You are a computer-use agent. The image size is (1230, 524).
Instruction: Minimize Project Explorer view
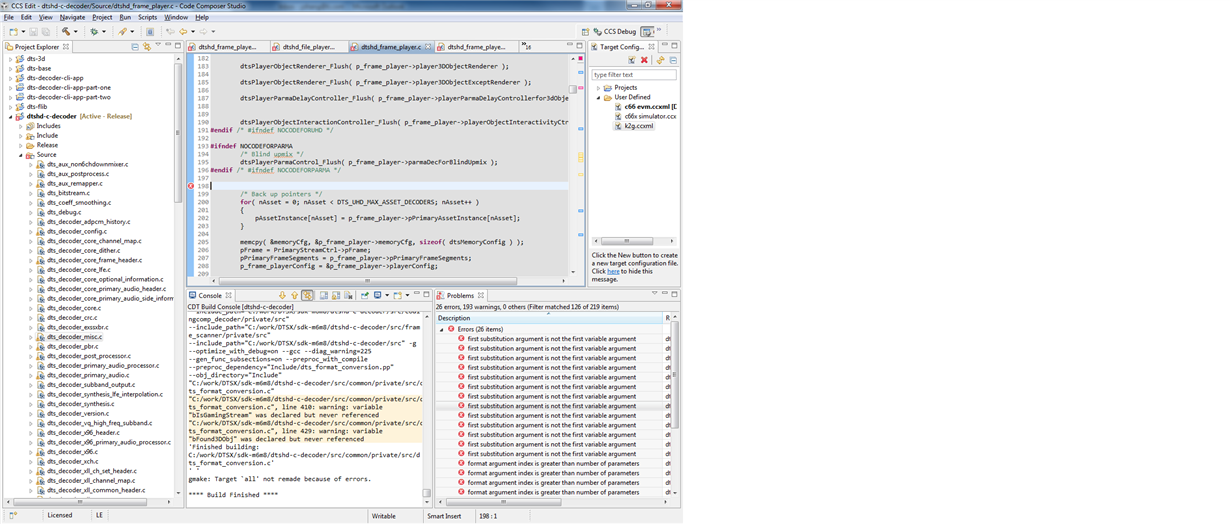(x=168, y=45)
